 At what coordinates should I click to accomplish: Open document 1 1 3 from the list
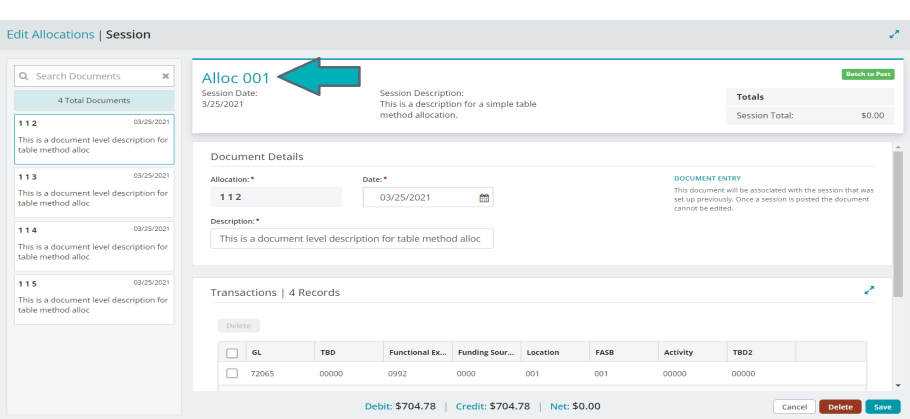(x=94, y=191)
